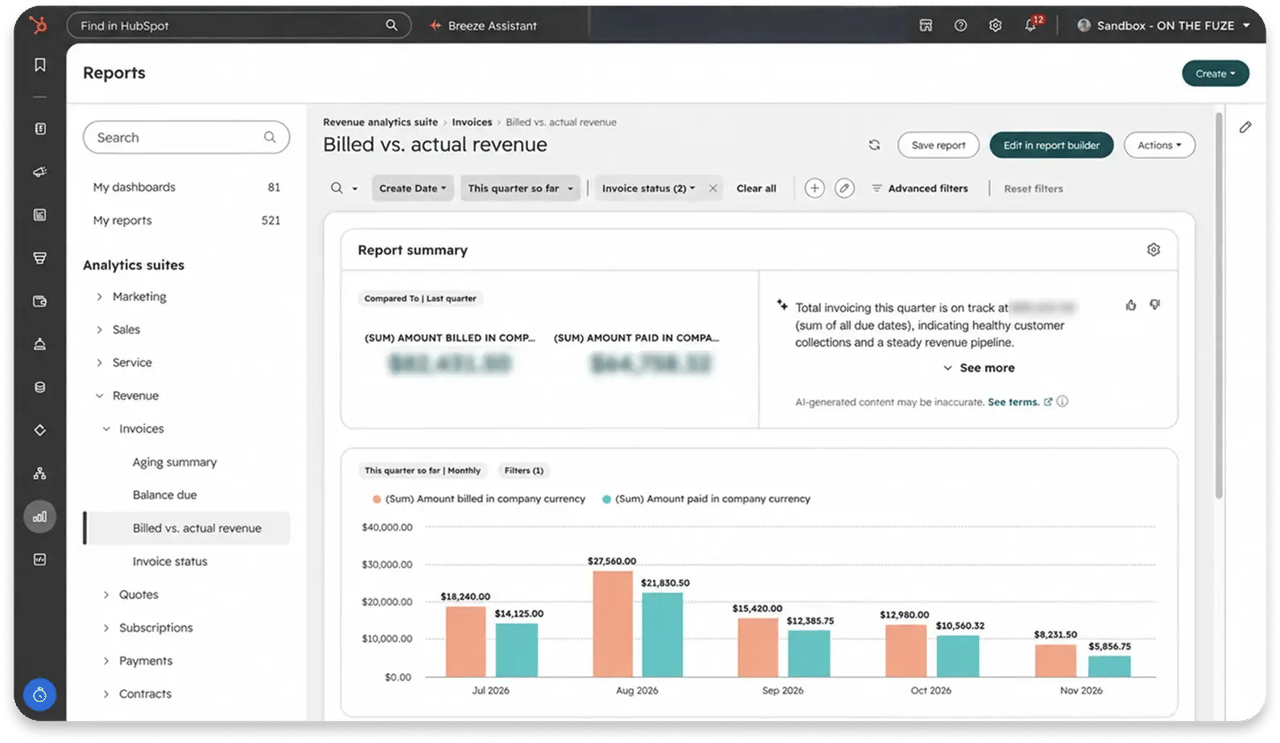Image resolution: width=1280 pixels, height=743 pixels.
Task: Open the Report summary gear settings
Action: click(1153, 250)
